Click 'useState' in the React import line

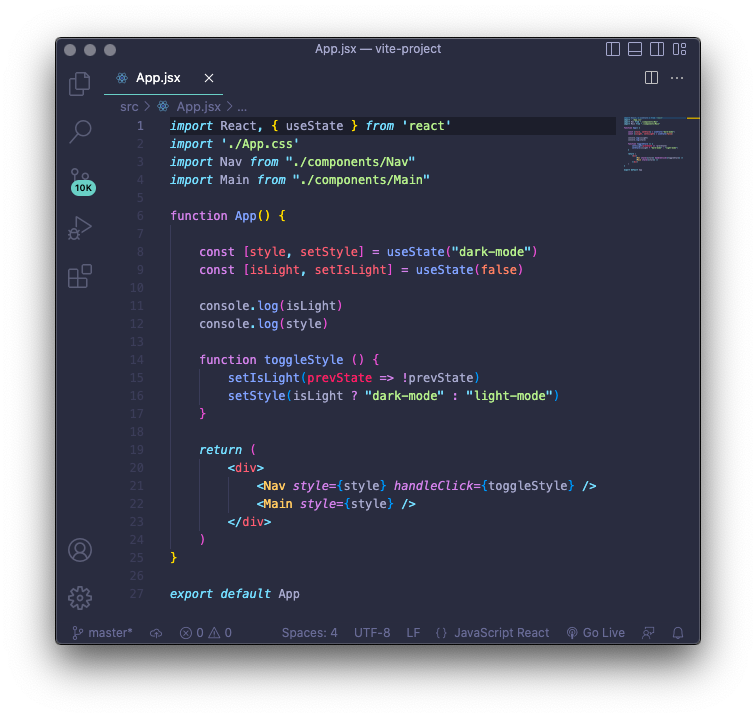[314, 126]
